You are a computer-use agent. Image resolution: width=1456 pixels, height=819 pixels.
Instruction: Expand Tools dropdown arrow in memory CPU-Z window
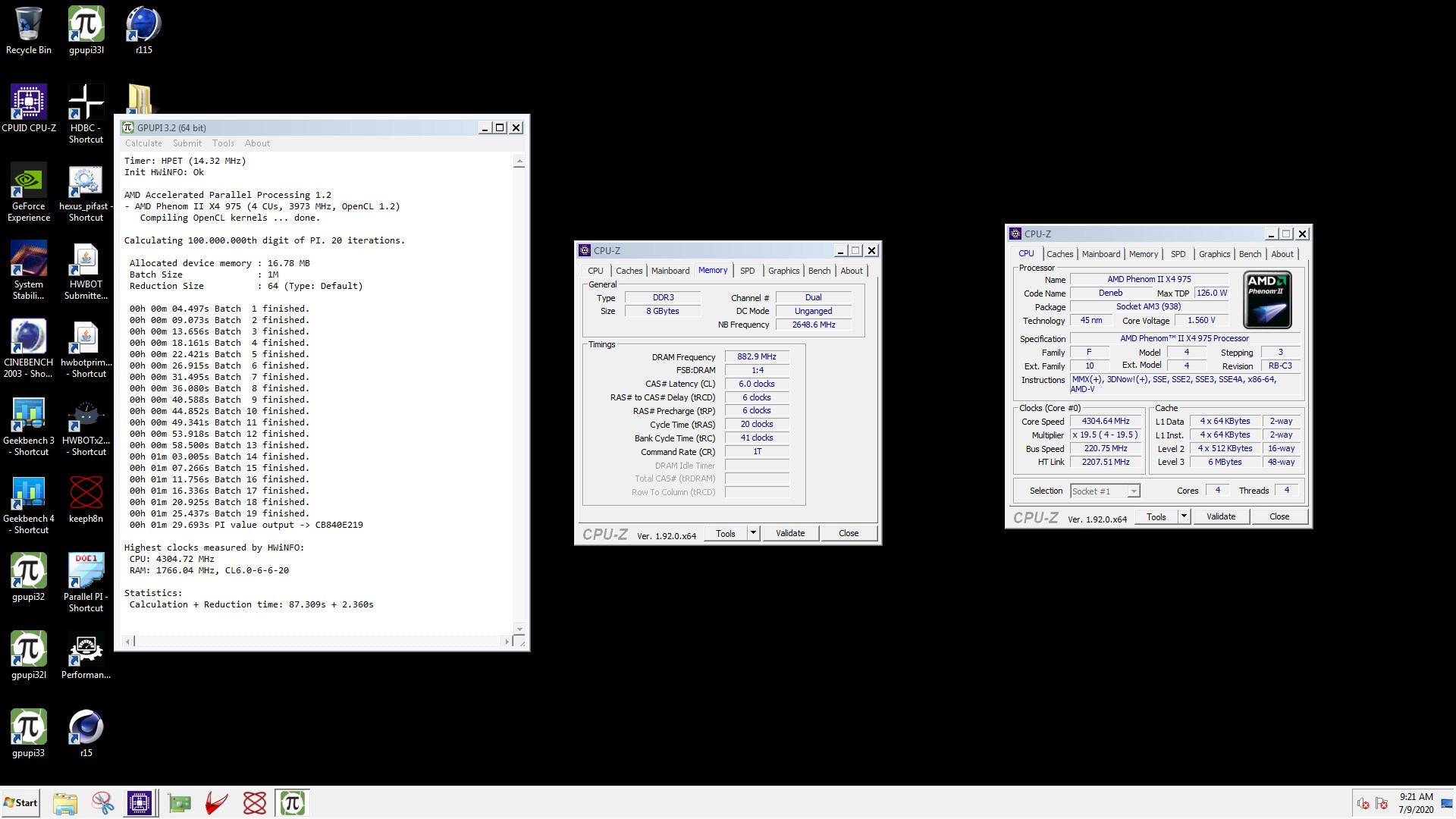click(x=753, y=533)
